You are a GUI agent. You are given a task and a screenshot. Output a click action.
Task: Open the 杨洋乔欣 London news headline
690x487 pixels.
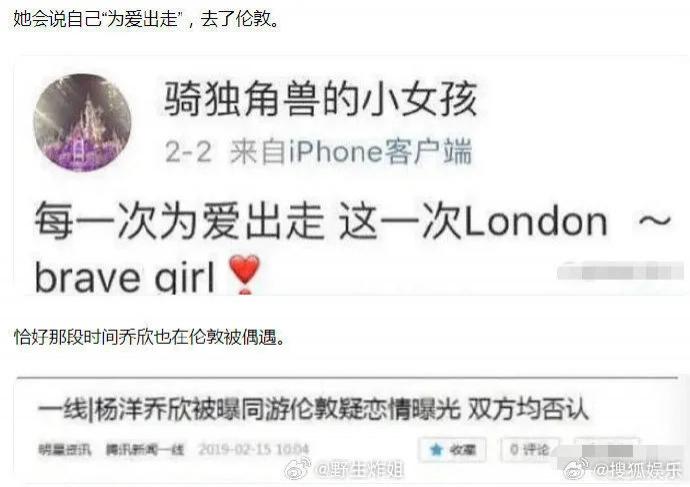pyautogui.click(x=312, y=410)
